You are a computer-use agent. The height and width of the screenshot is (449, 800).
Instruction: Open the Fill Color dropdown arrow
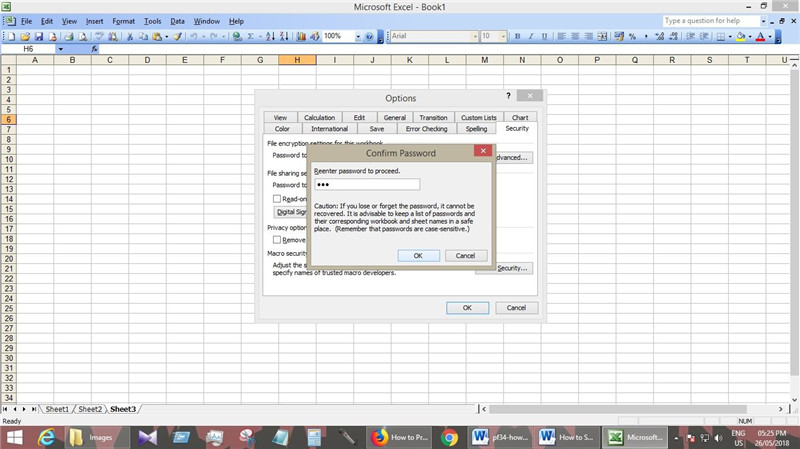click(x=749, y=36)
